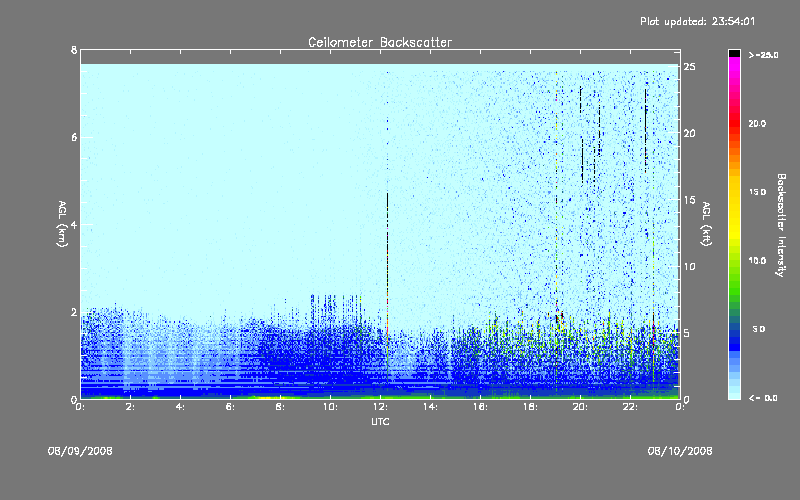
Task: Click the '2:' hour label on the UTC axis
Action: [x=131, y=407]
